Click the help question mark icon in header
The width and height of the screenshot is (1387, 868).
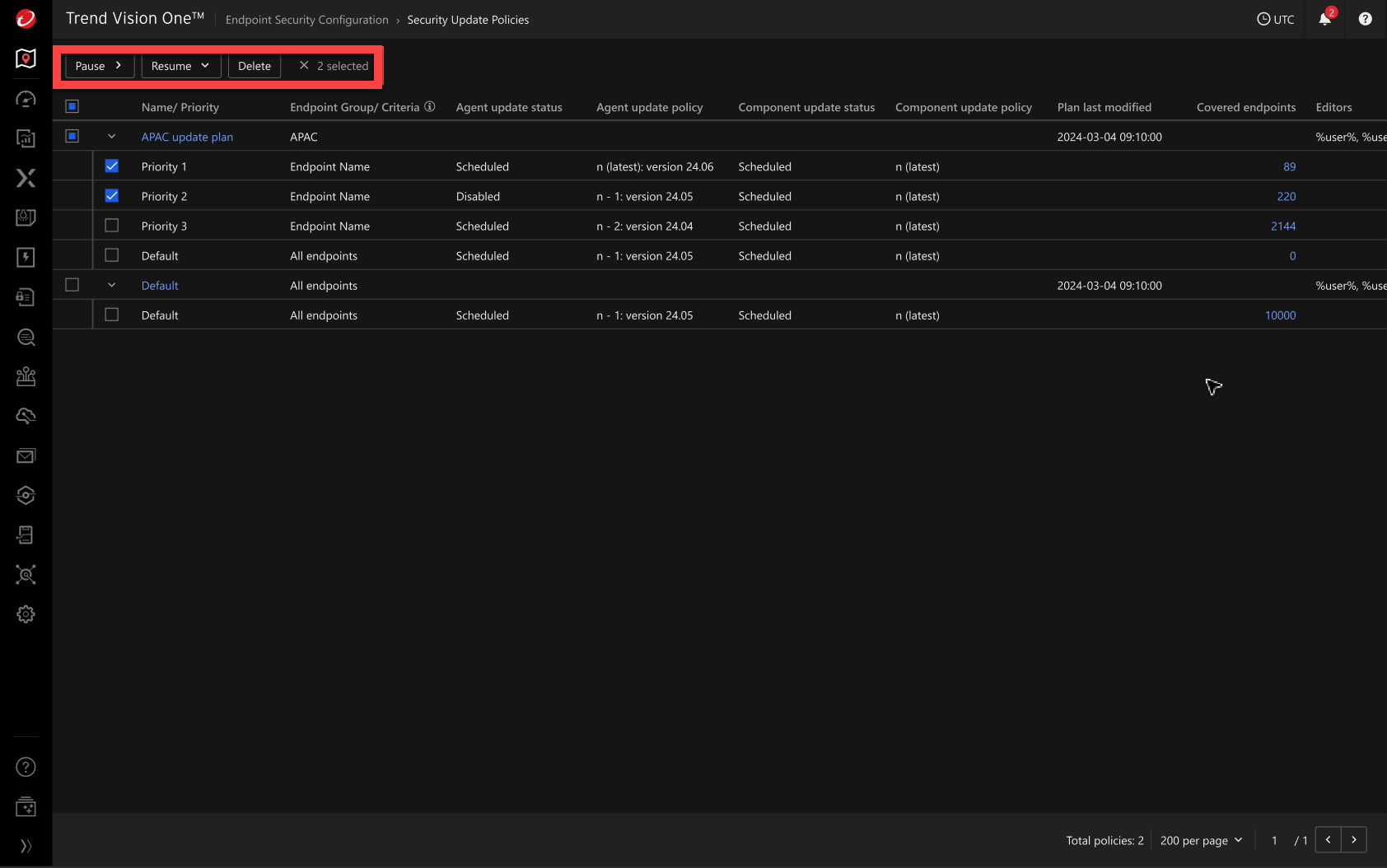tap(1365, 19)
